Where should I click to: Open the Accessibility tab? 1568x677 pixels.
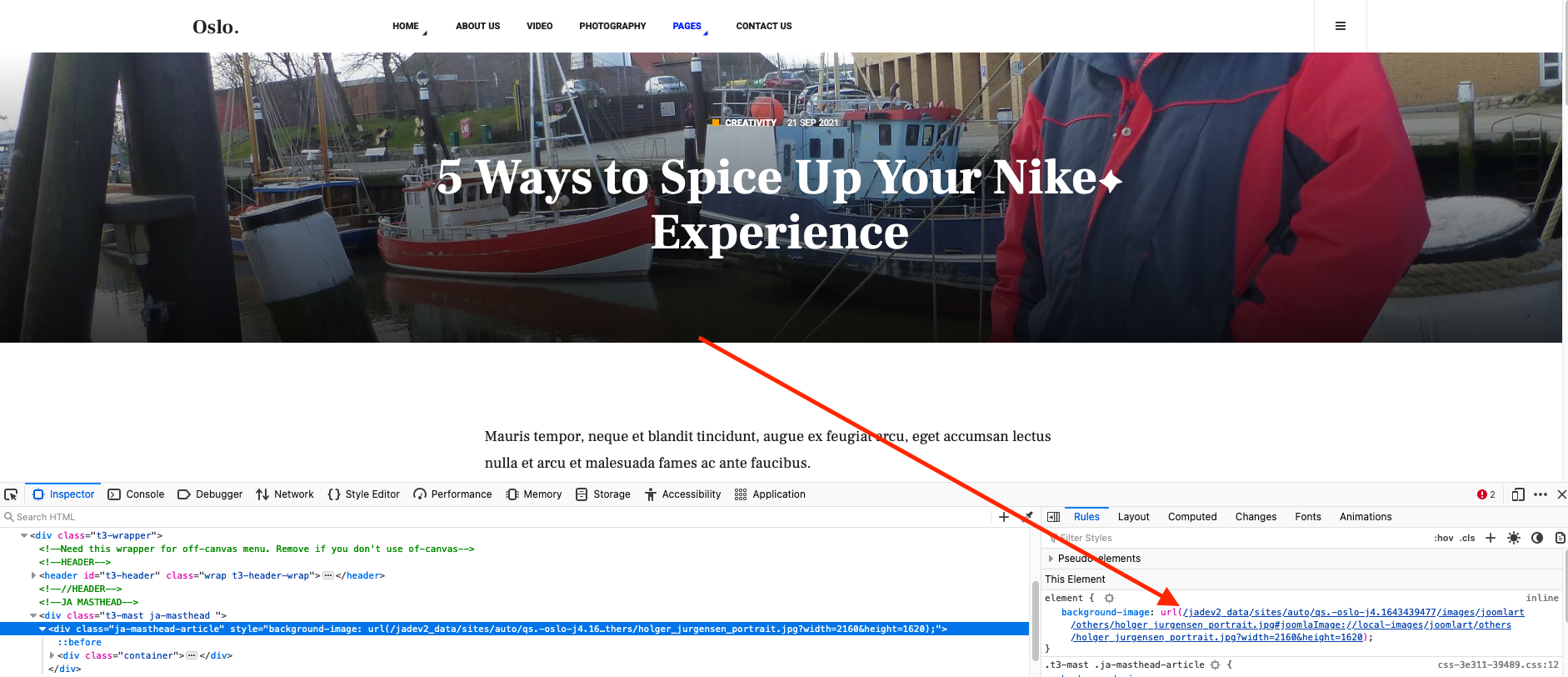click(x=683, y=494)
